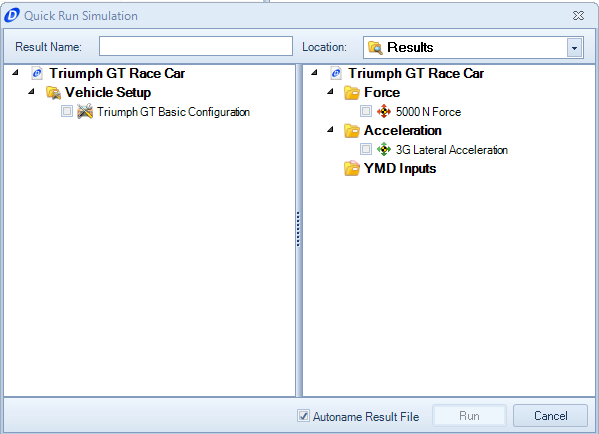Click the Acceleration folder icon
This screenshot has height=434, width=599.
[352, 131]
